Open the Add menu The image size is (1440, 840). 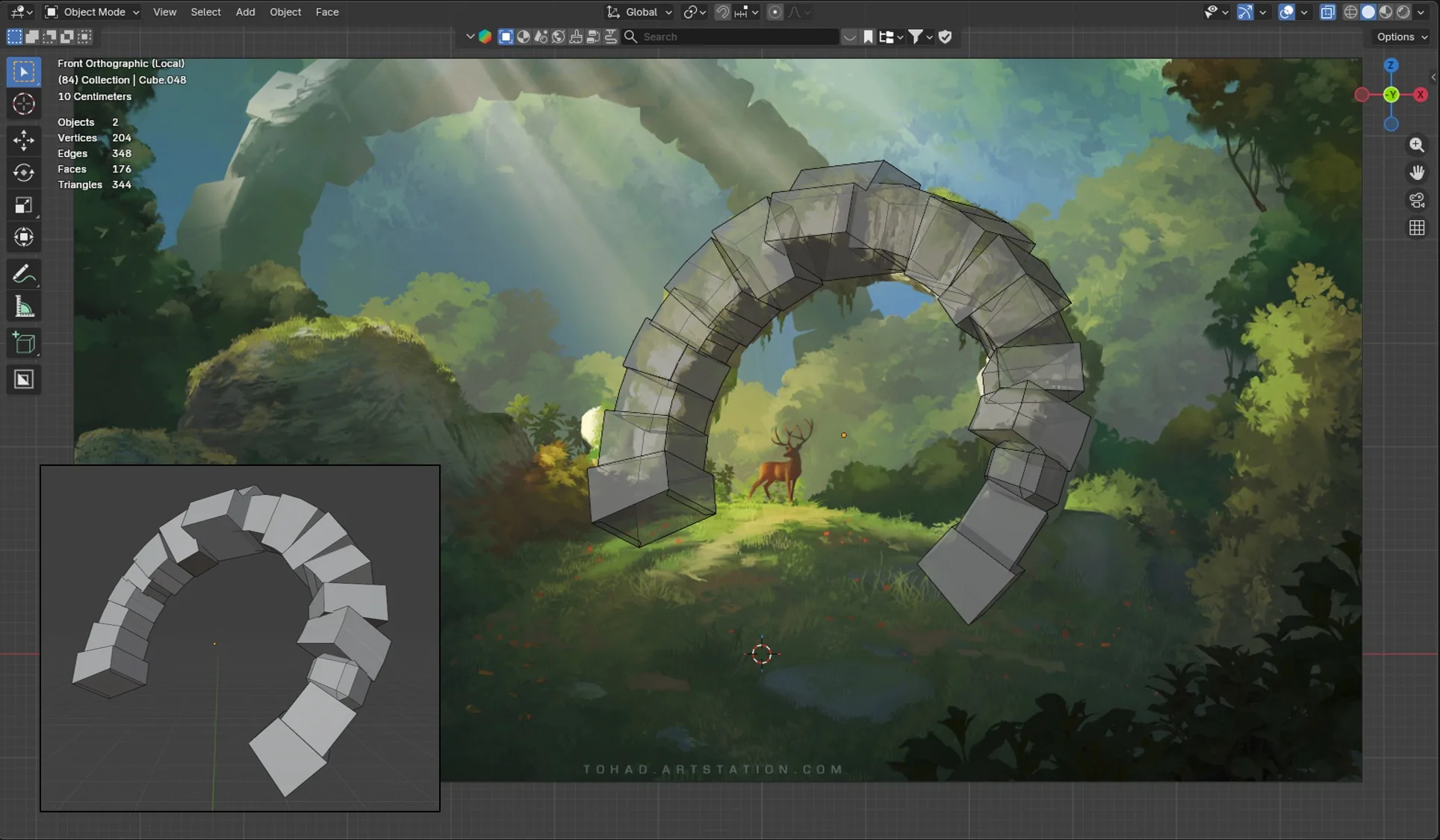245,12
